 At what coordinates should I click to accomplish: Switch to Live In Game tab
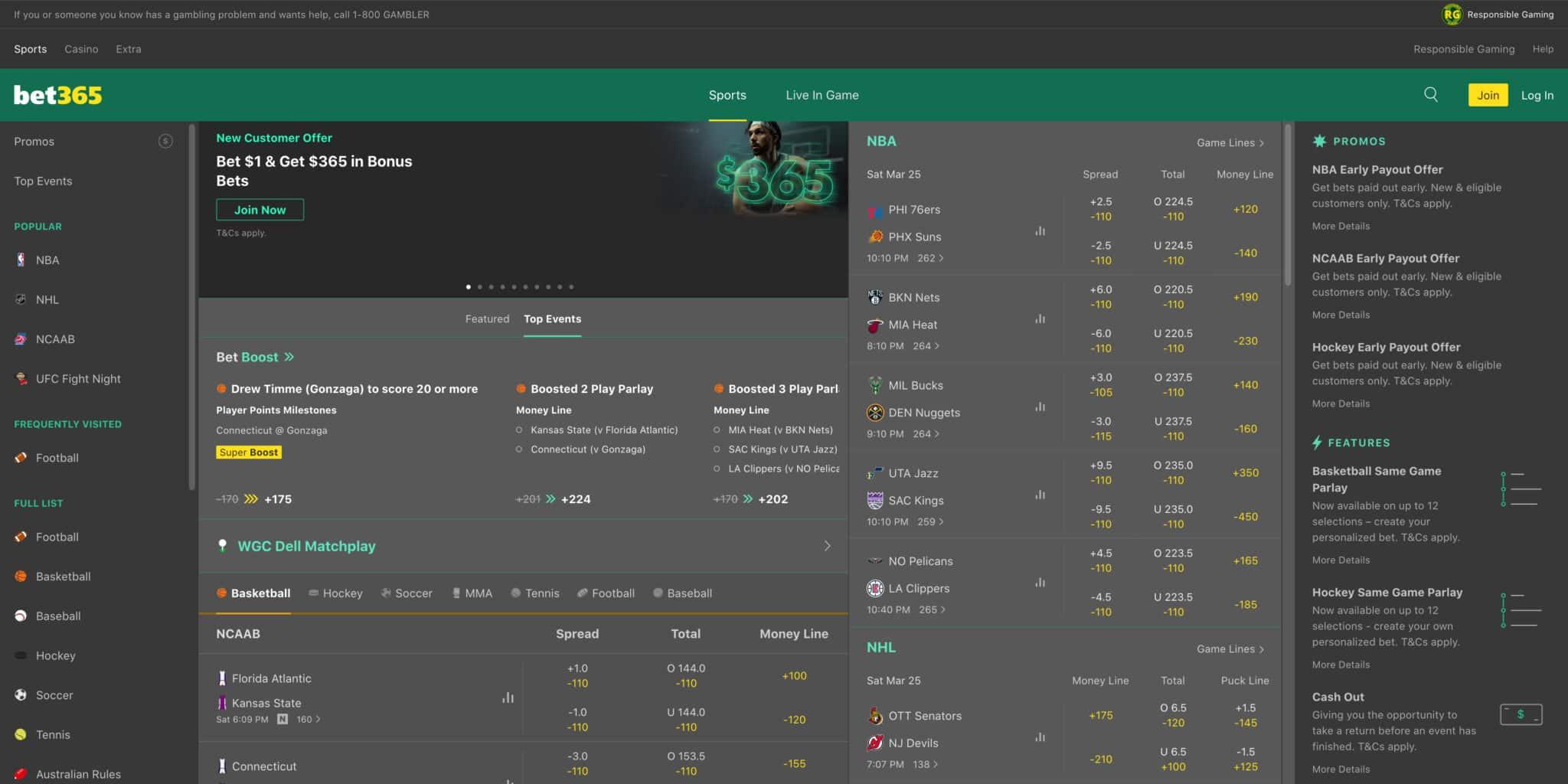click(x=822, y=95)
